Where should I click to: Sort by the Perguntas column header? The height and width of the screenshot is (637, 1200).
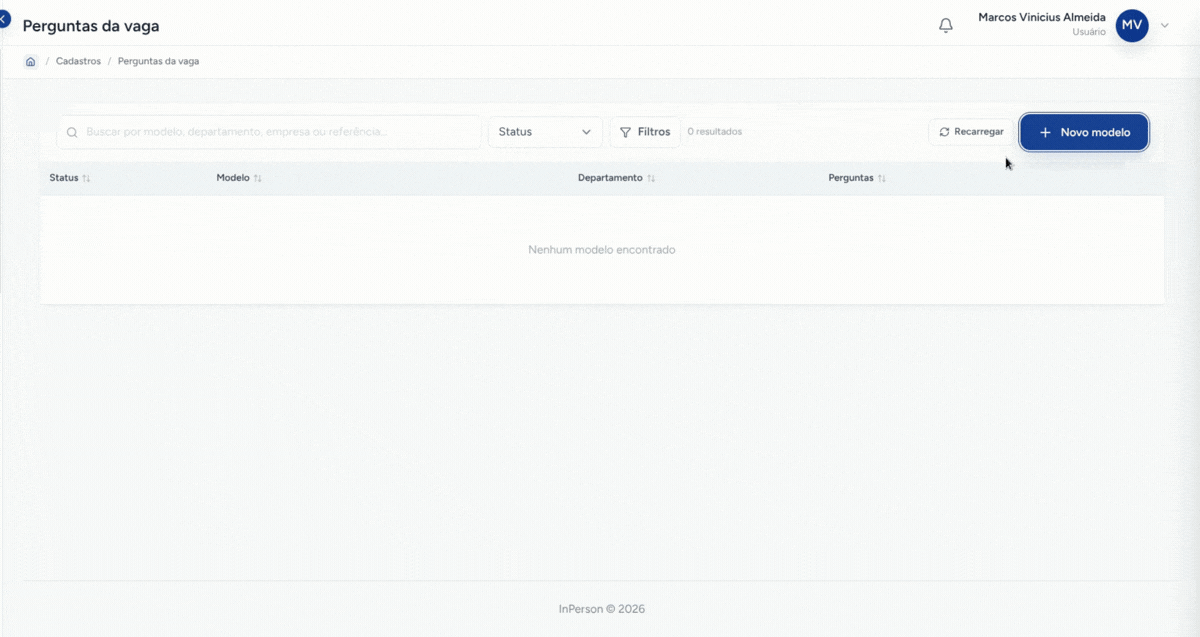(x=857, y=178)
